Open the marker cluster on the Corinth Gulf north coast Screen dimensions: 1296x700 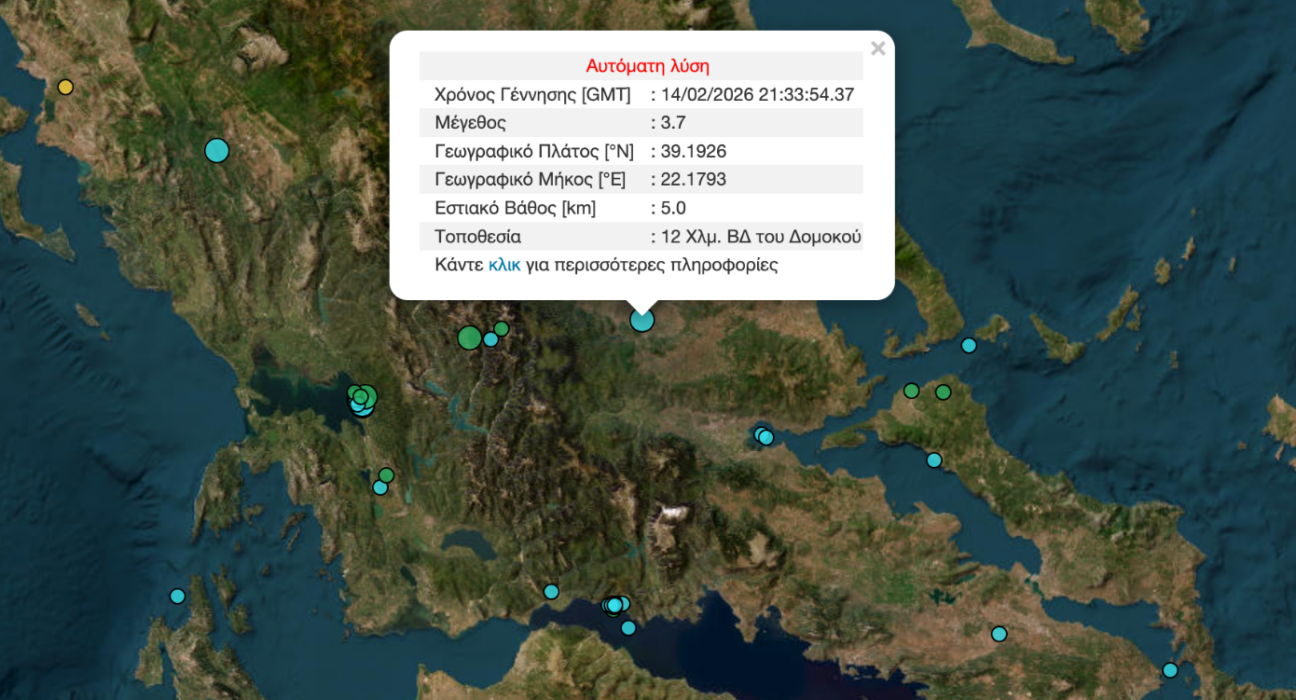(616, 605)
